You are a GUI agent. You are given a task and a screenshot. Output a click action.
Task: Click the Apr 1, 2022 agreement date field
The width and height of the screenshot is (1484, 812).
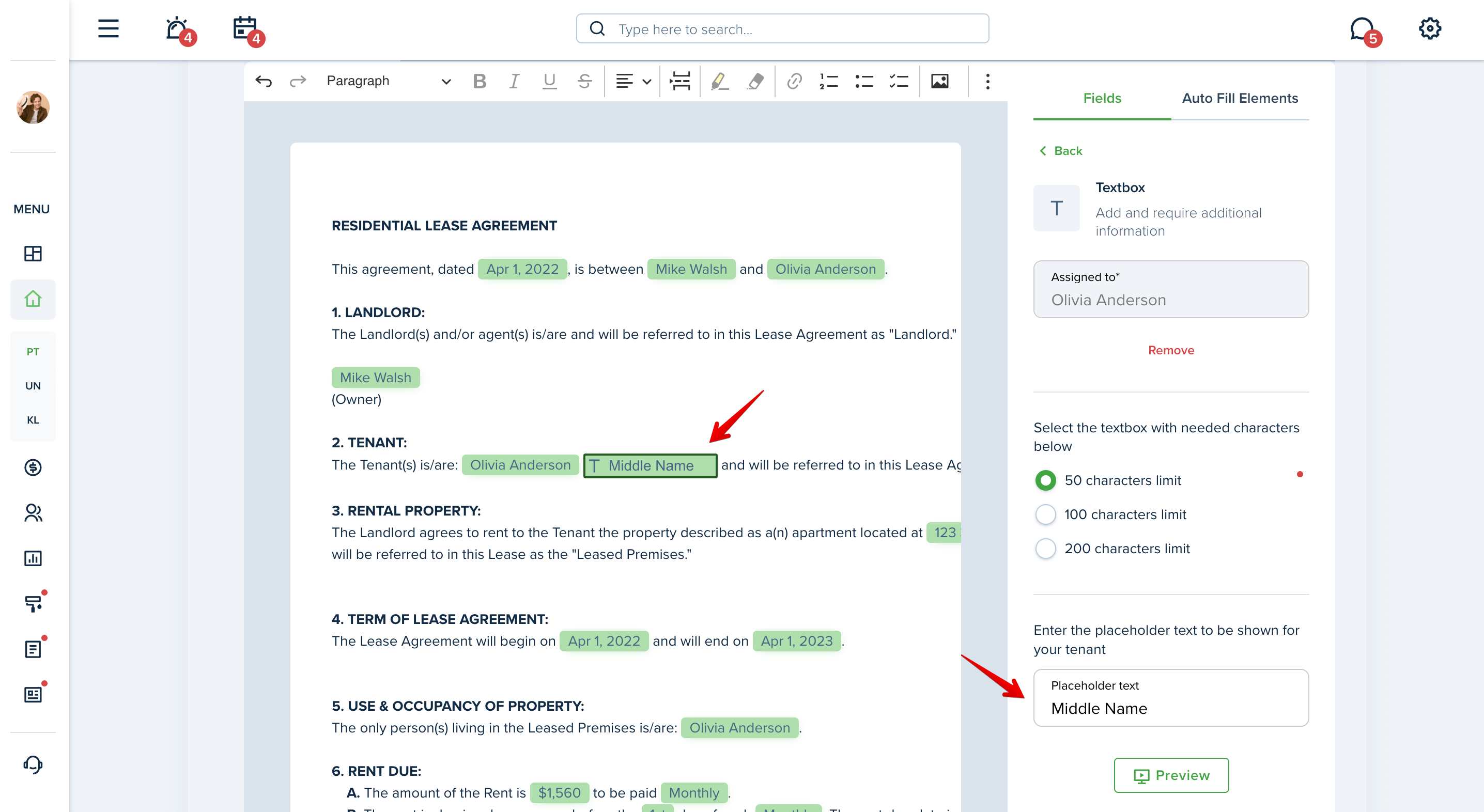click(x=522, y=269)
